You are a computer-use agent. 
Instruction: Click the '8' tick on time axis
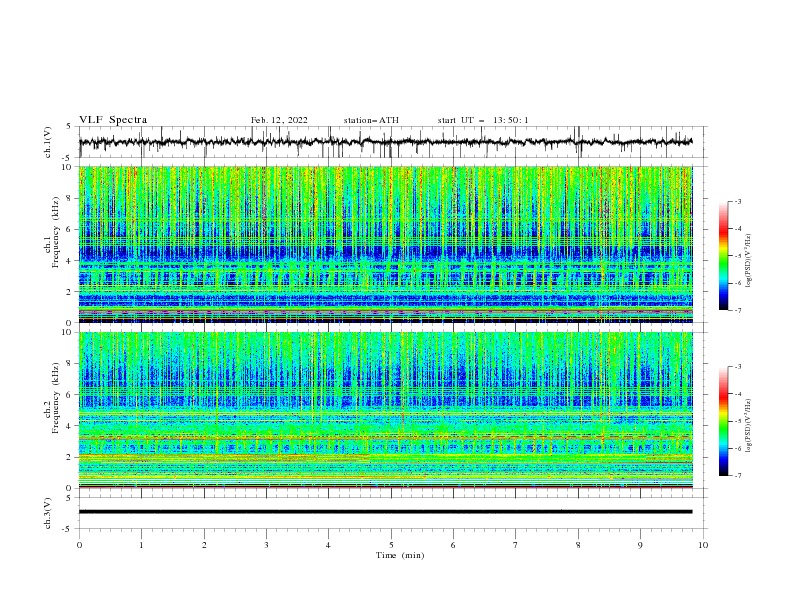click(578, 545)
